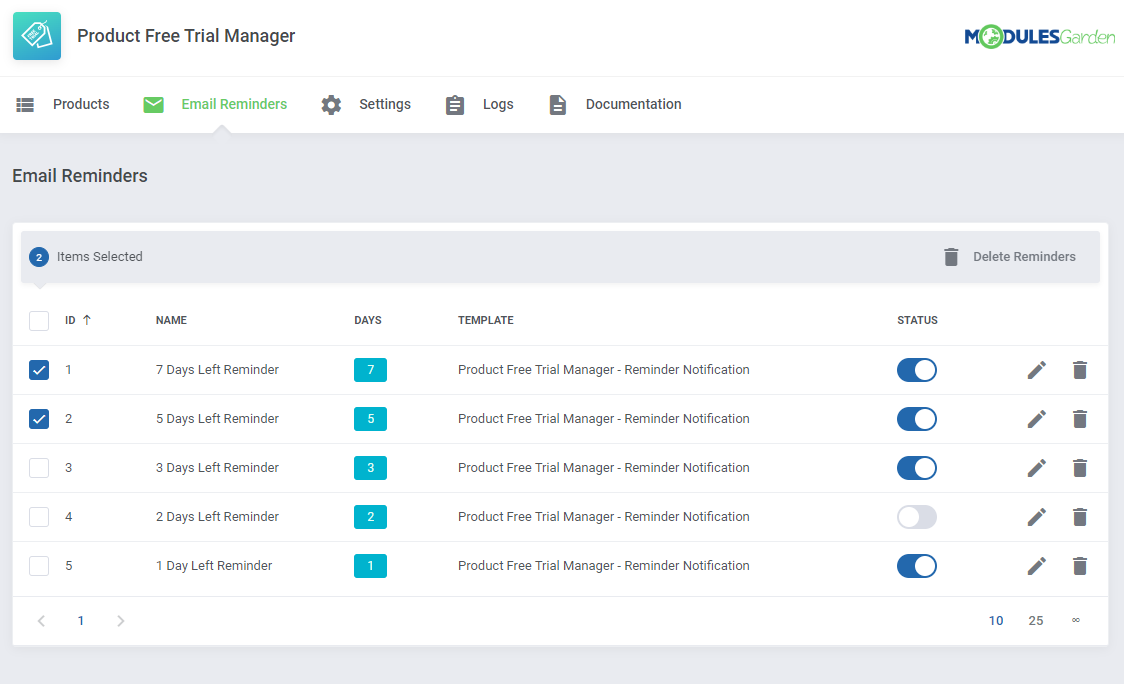Click the Email Reminders page heading
This screenshot has height=684, width=1124.
point(80,176)
